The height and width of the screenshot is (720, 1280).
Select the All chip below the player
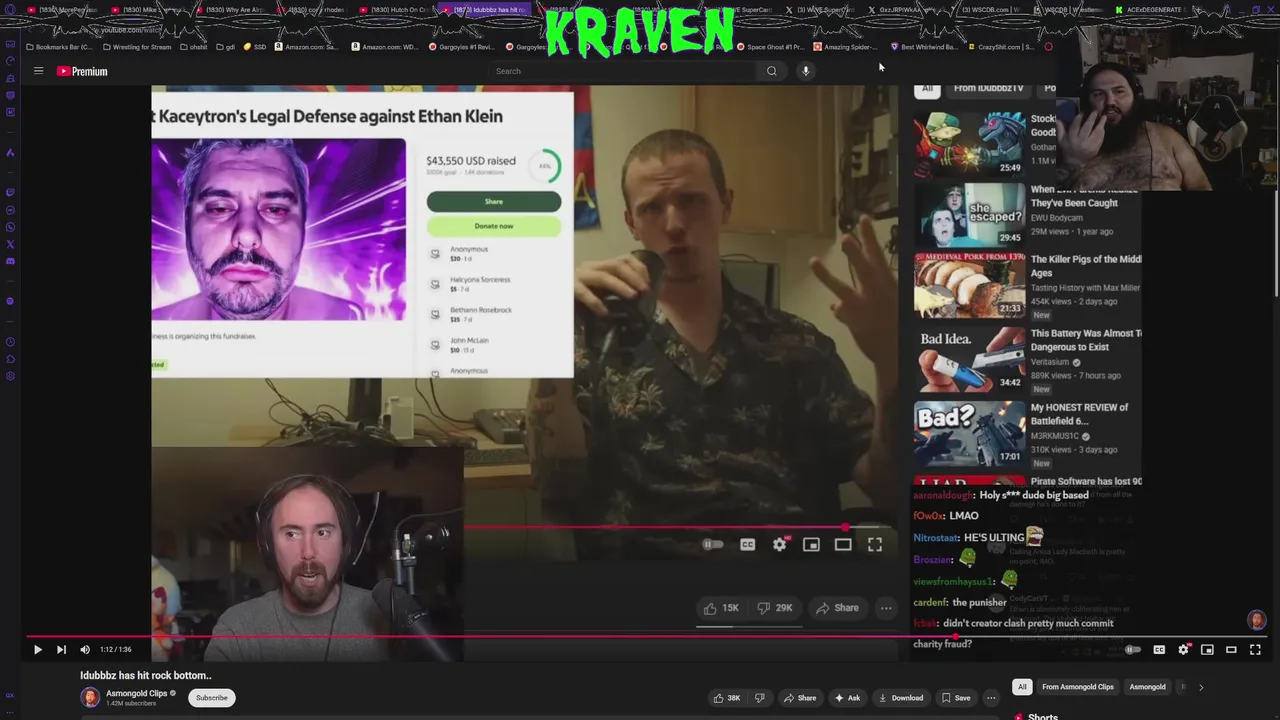coord(1022,687)
